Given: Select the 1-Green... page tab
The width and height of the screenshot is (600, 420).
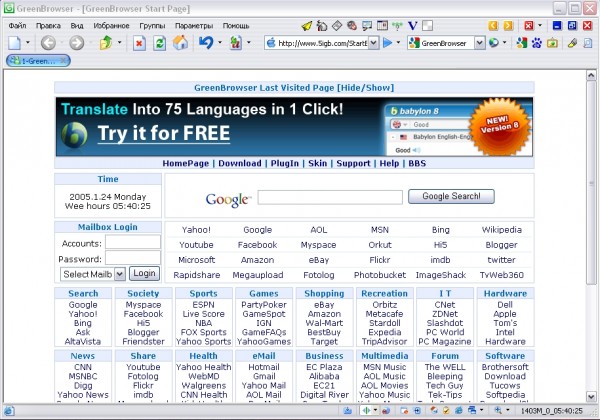Looking at the screenshot, I should coord(38,60).
